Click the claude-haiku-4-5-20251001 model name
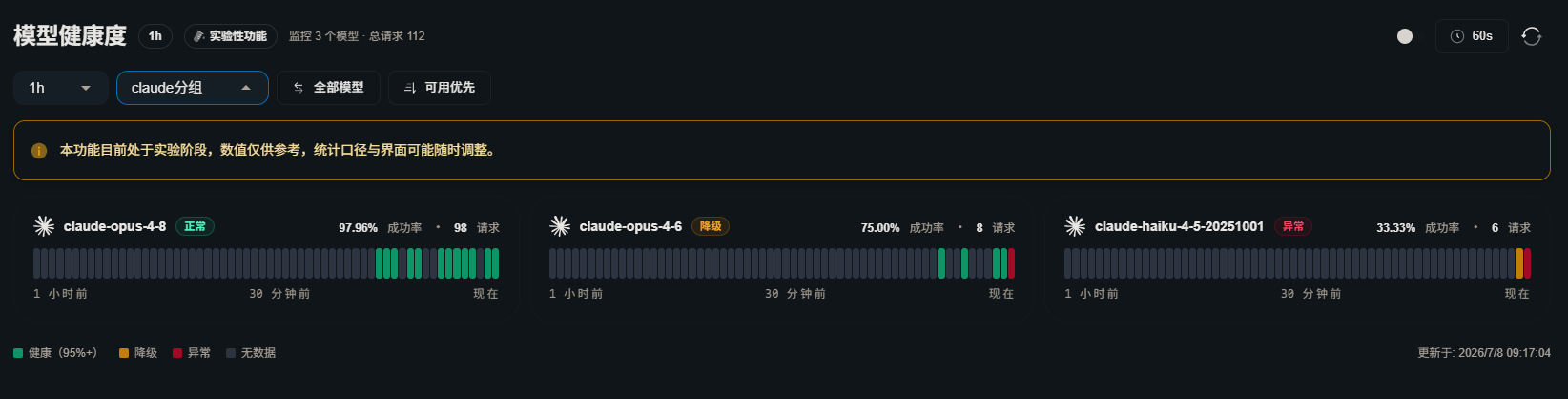The height and width of the screenshot is (399, 1568). pos(1179,226)
